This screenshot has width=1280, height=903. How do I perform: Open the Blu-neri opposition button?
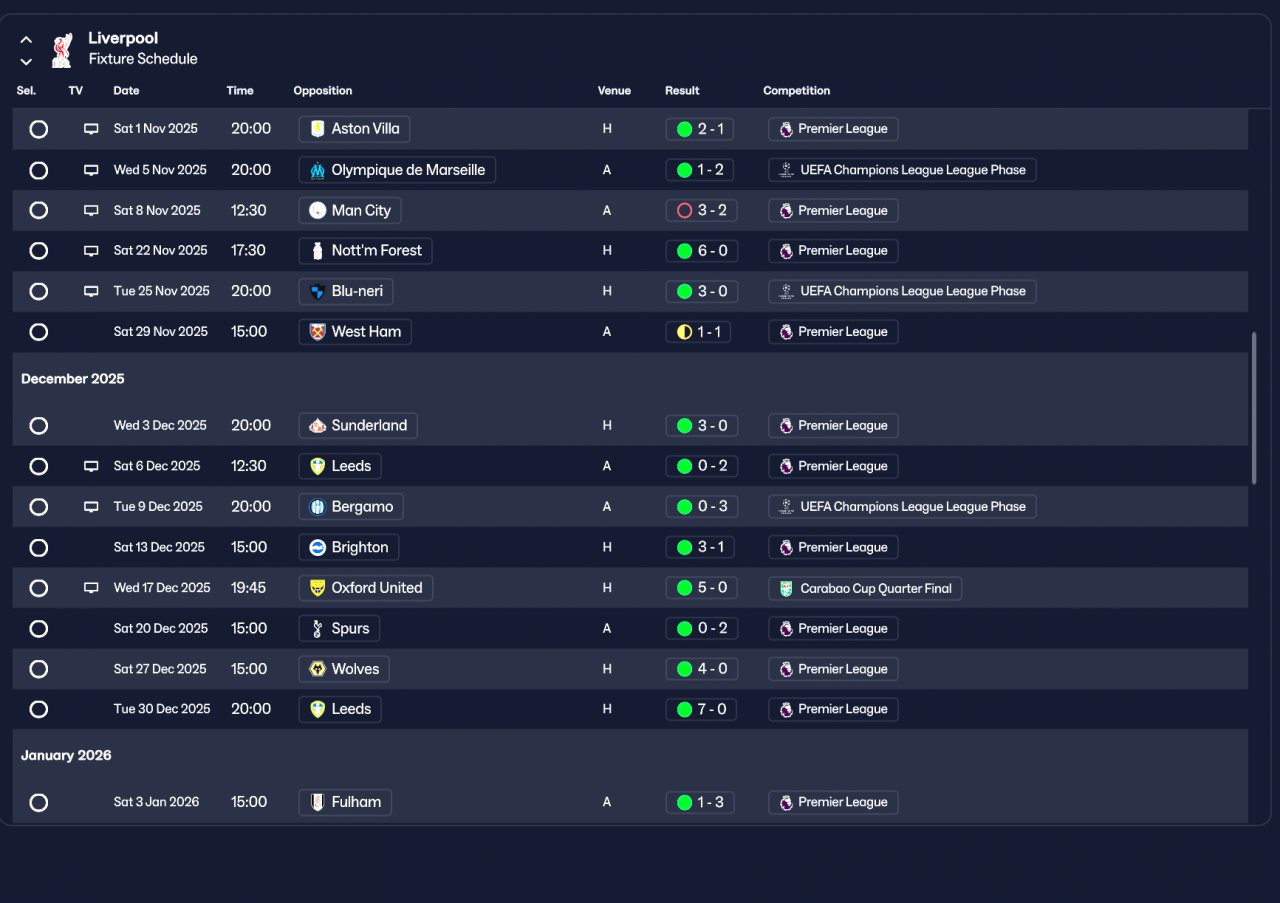tap(346, 292)
